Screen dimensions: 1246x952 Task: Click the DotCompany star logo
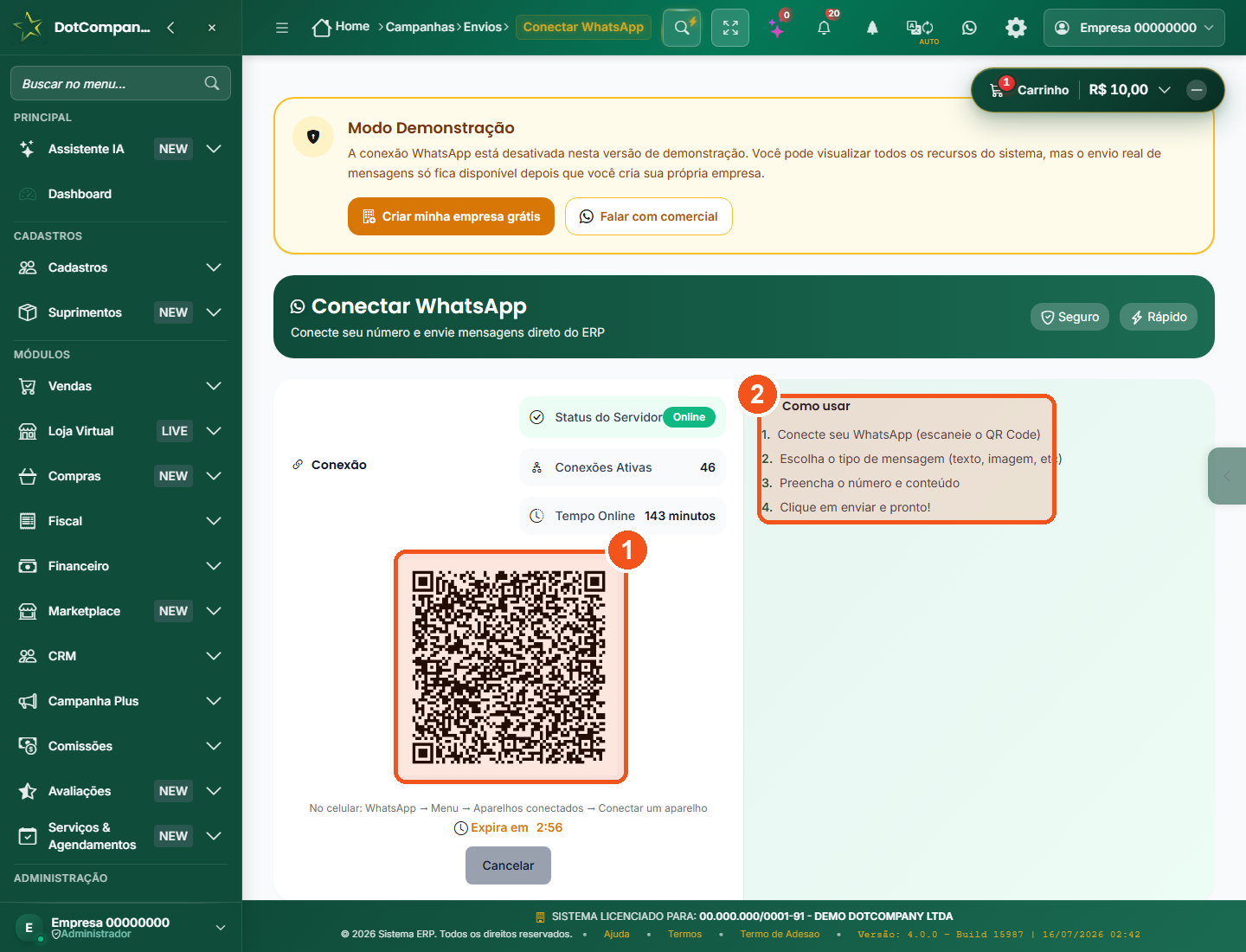point(28,27)
